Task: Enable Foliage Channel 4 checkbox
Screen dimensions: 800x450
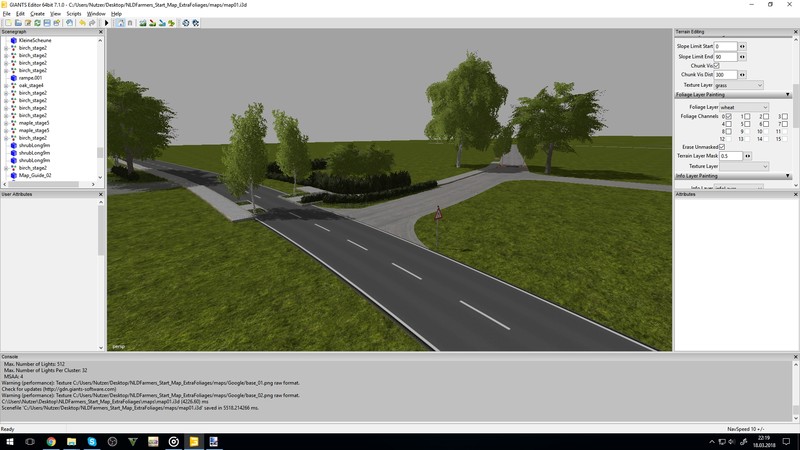Action: [x=729, y=124]
